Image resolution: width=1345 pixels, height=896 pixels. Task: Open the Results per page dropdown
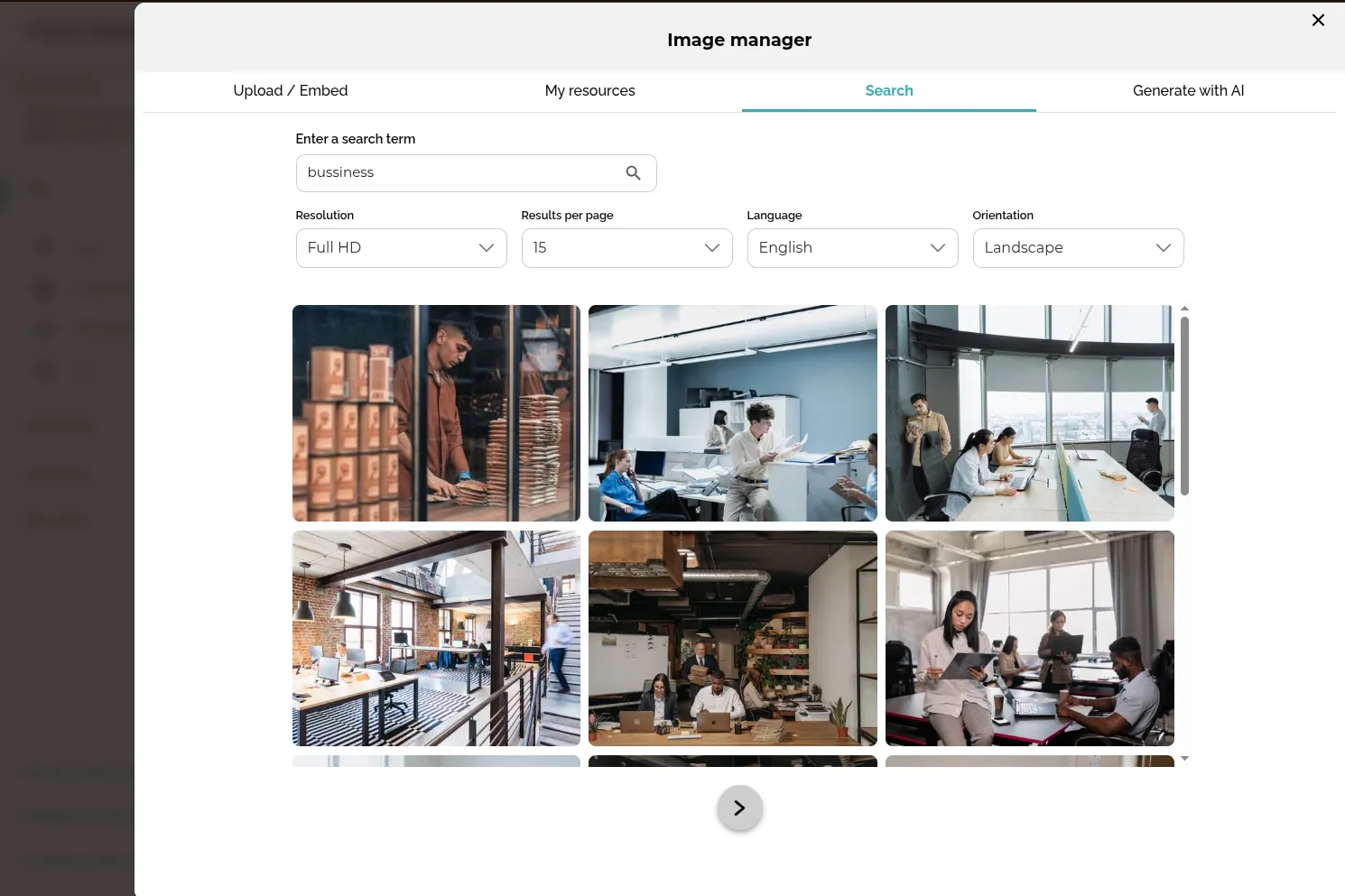point(627,248)
